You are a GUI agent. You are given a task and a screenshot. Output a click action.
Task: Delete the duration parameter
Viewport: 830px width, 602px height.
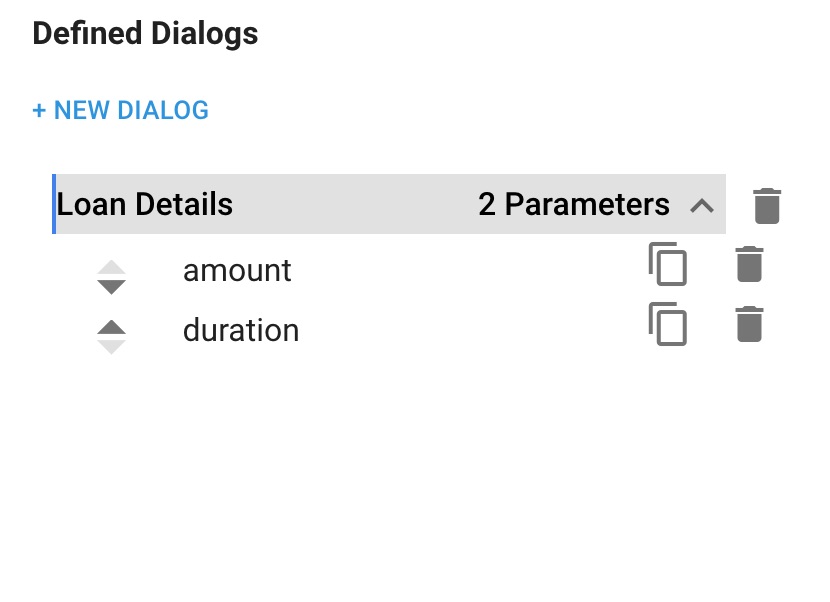[x=749, y=324]
